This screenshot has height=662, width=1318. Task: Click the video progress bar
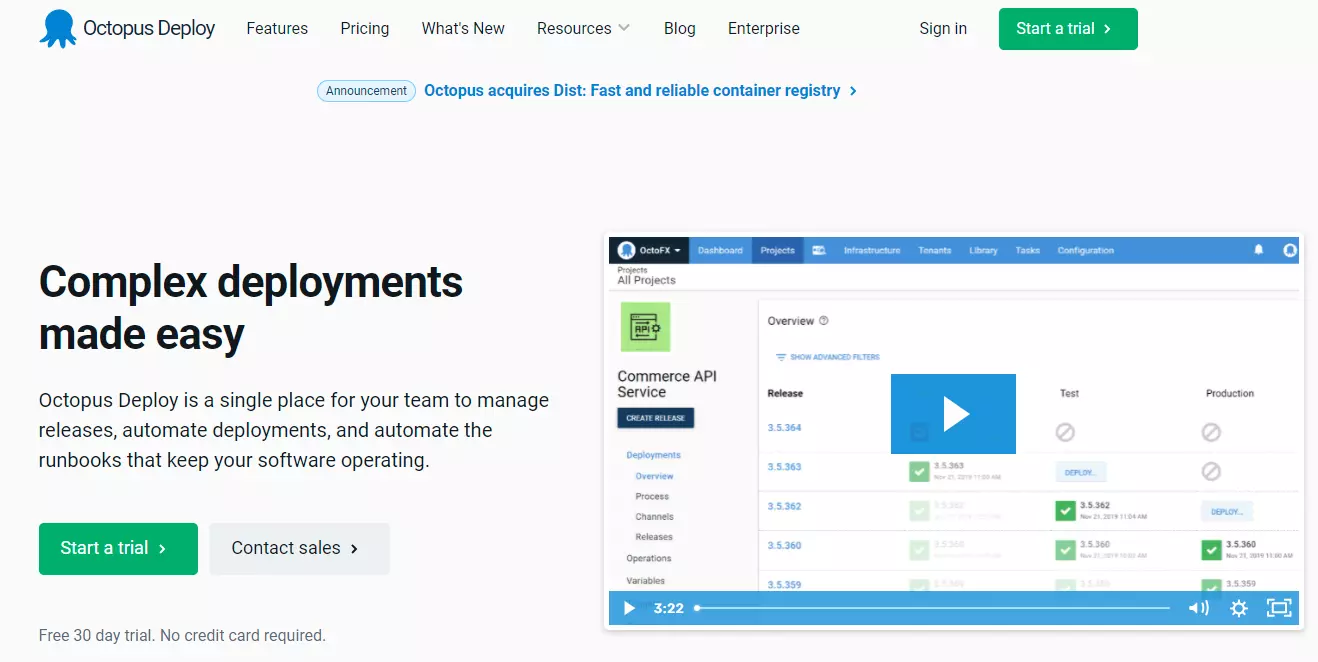(x=932, y=608)
